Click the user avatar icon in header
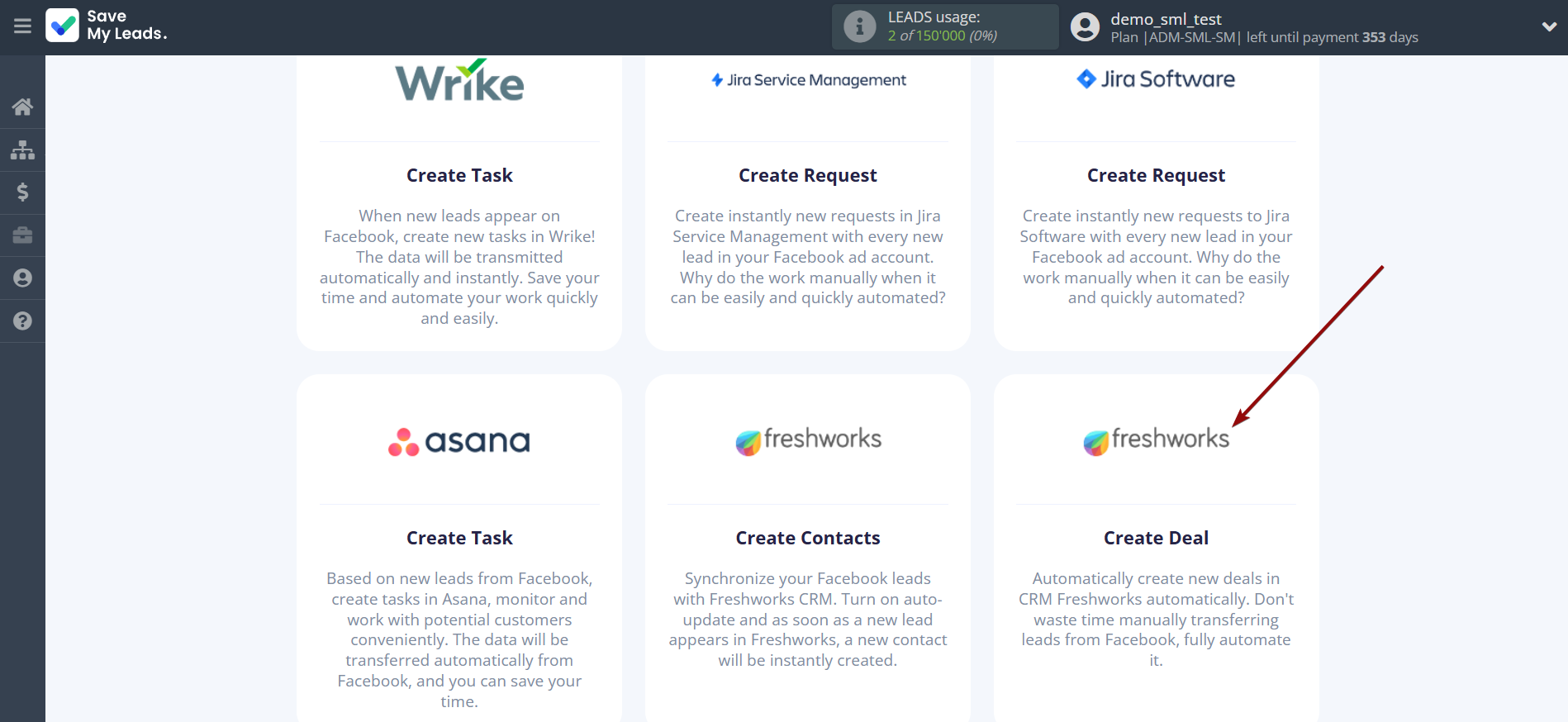 pyautogui.click(x=1085, y=27)
